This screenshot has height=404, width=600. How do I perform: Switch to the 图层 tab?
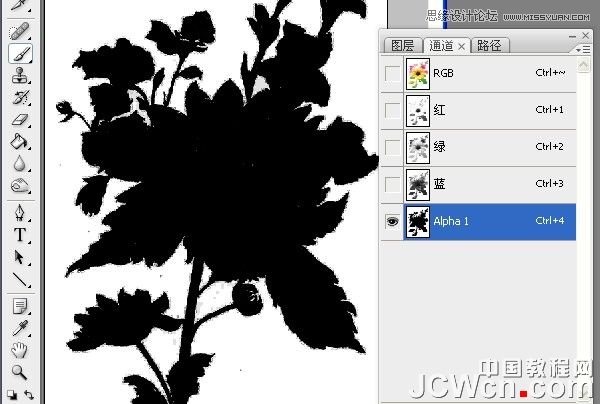point(403,46)
